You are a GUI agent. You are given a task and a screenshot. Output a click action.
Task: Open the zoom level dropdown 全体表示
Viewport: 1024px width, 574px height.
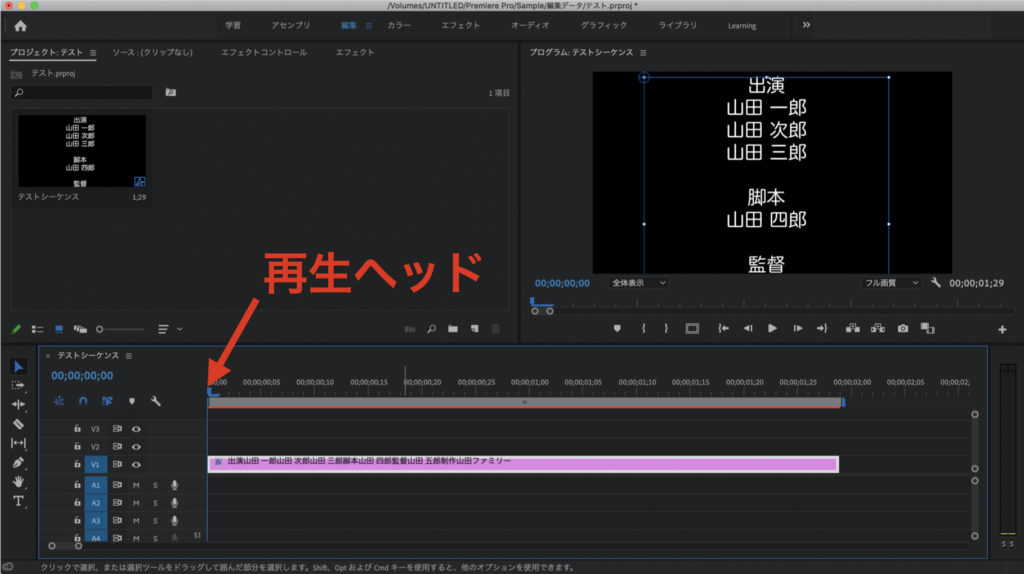click(638, 283)
